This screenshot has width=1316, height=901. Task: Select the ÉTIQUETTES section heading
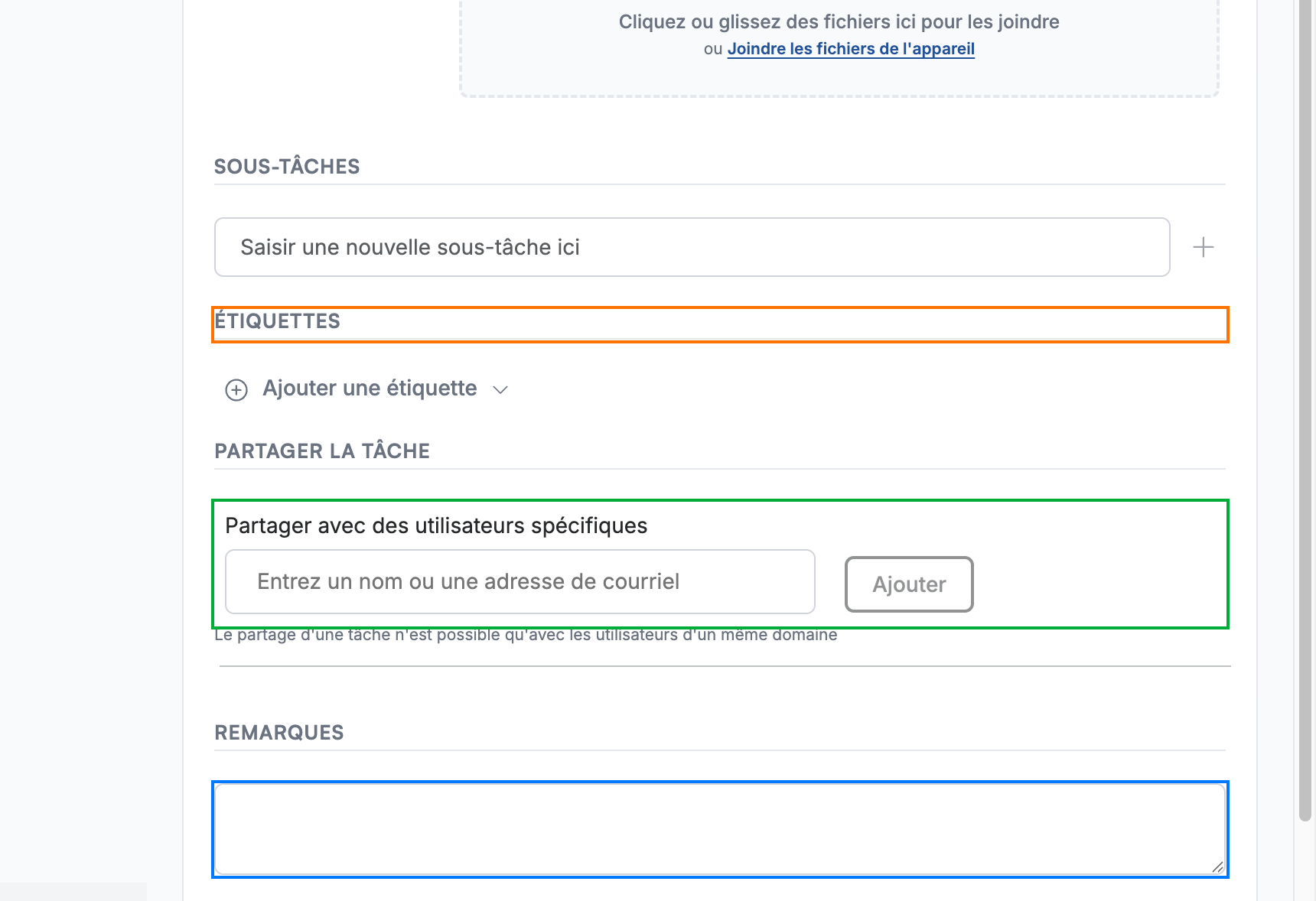pyautogui.click(x=277, y=321)
